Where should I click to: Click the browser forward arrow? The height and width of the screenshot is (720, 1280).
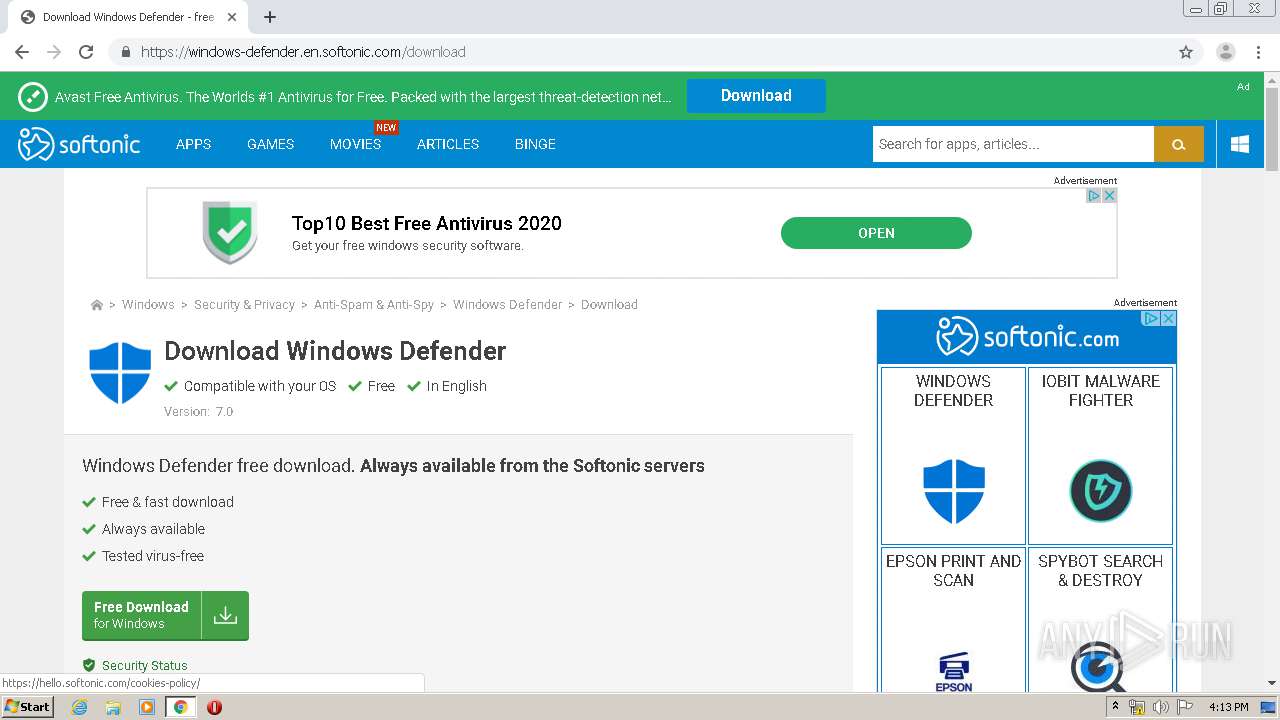pyautogui.click(x=54, y=52)
